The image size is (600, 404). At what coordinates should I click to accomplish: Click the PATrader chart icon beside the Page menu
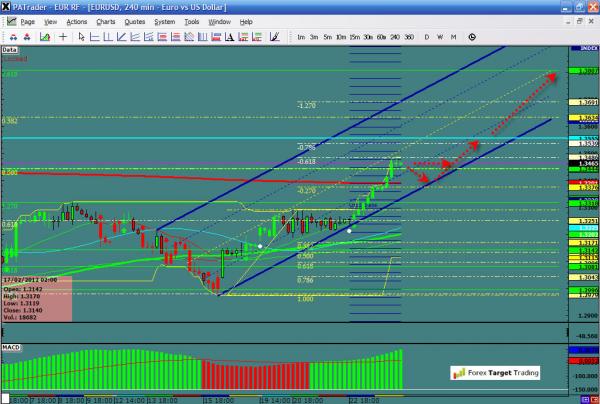[9, 21]
